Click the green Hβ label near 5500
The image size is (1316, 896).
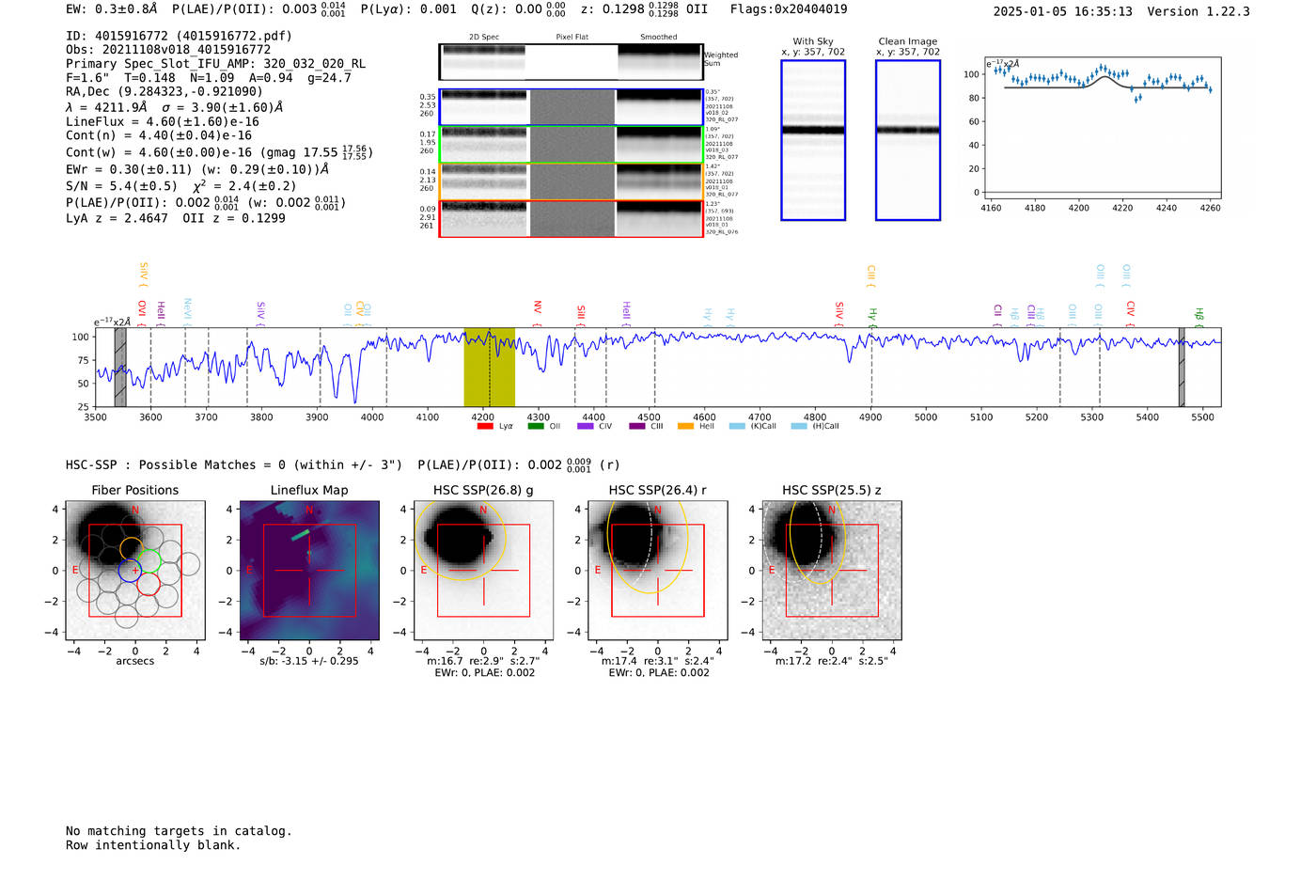(x=1198, y=316)
